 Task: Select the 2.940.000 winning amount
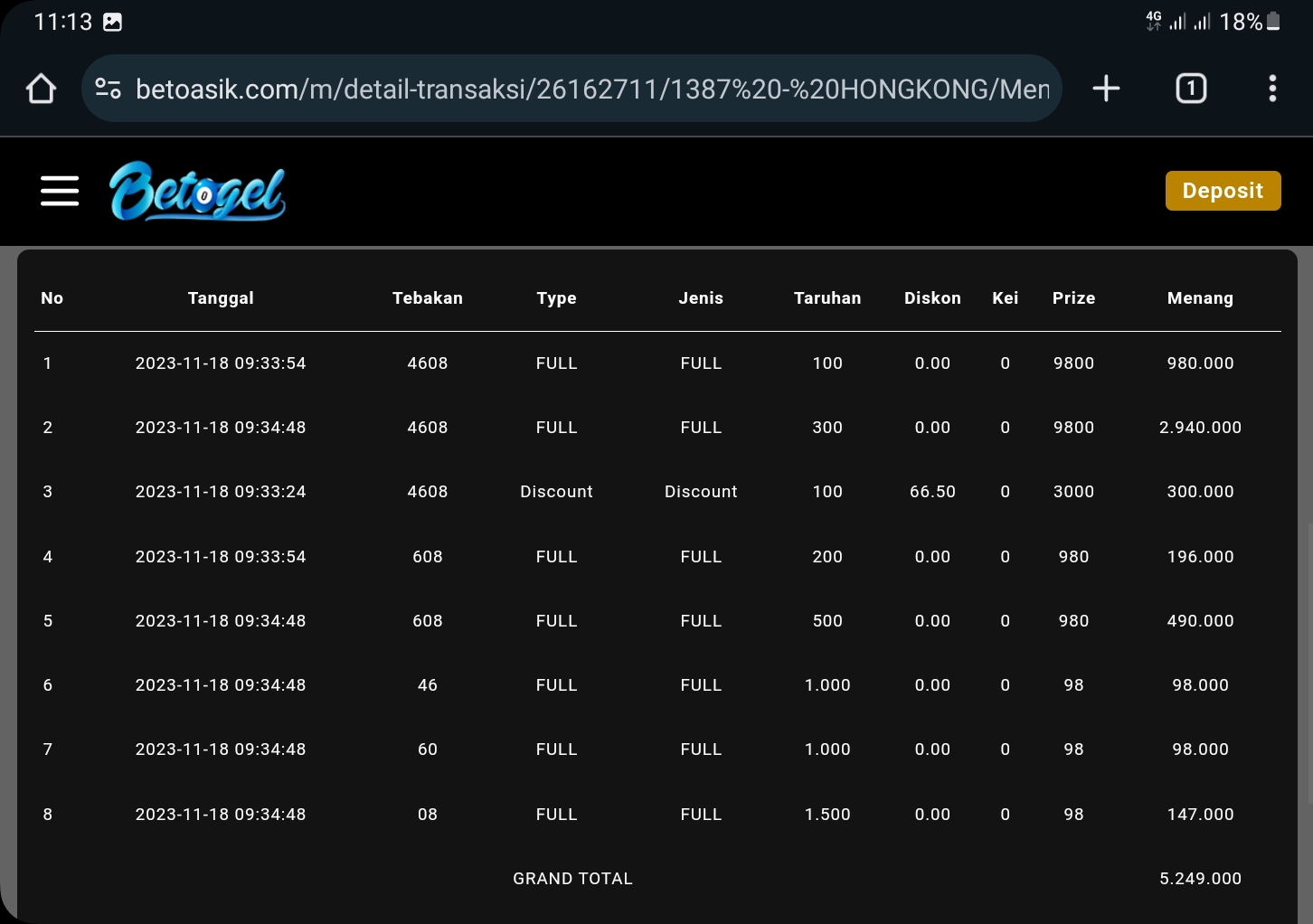tap(1200, 428)
